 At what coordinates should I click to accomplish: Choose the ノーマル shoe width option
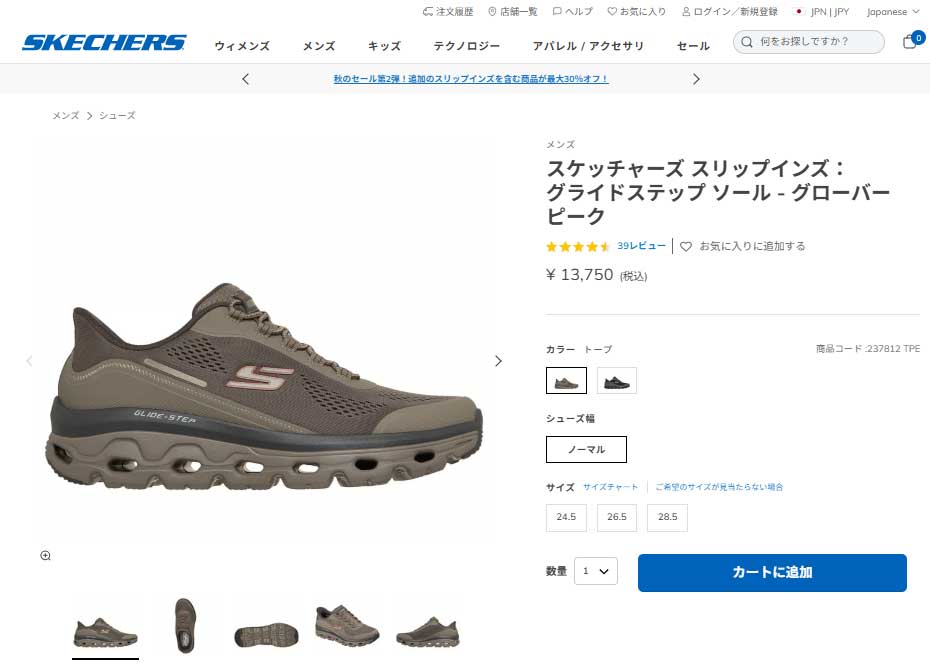pyautogui.click(x=586, y=450)
